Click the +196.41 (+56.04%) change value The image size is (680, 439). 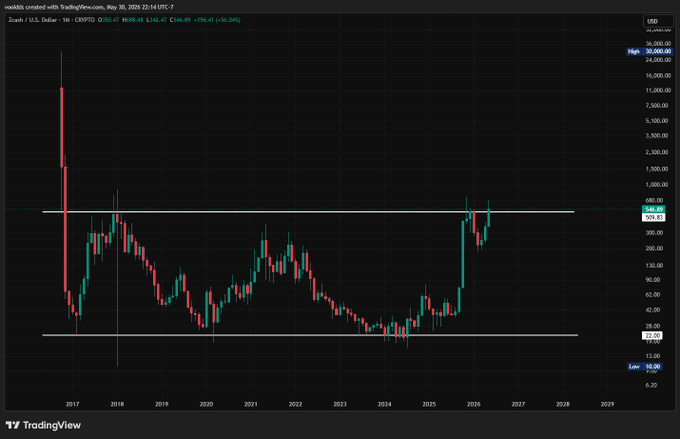[x=217, y=20]
